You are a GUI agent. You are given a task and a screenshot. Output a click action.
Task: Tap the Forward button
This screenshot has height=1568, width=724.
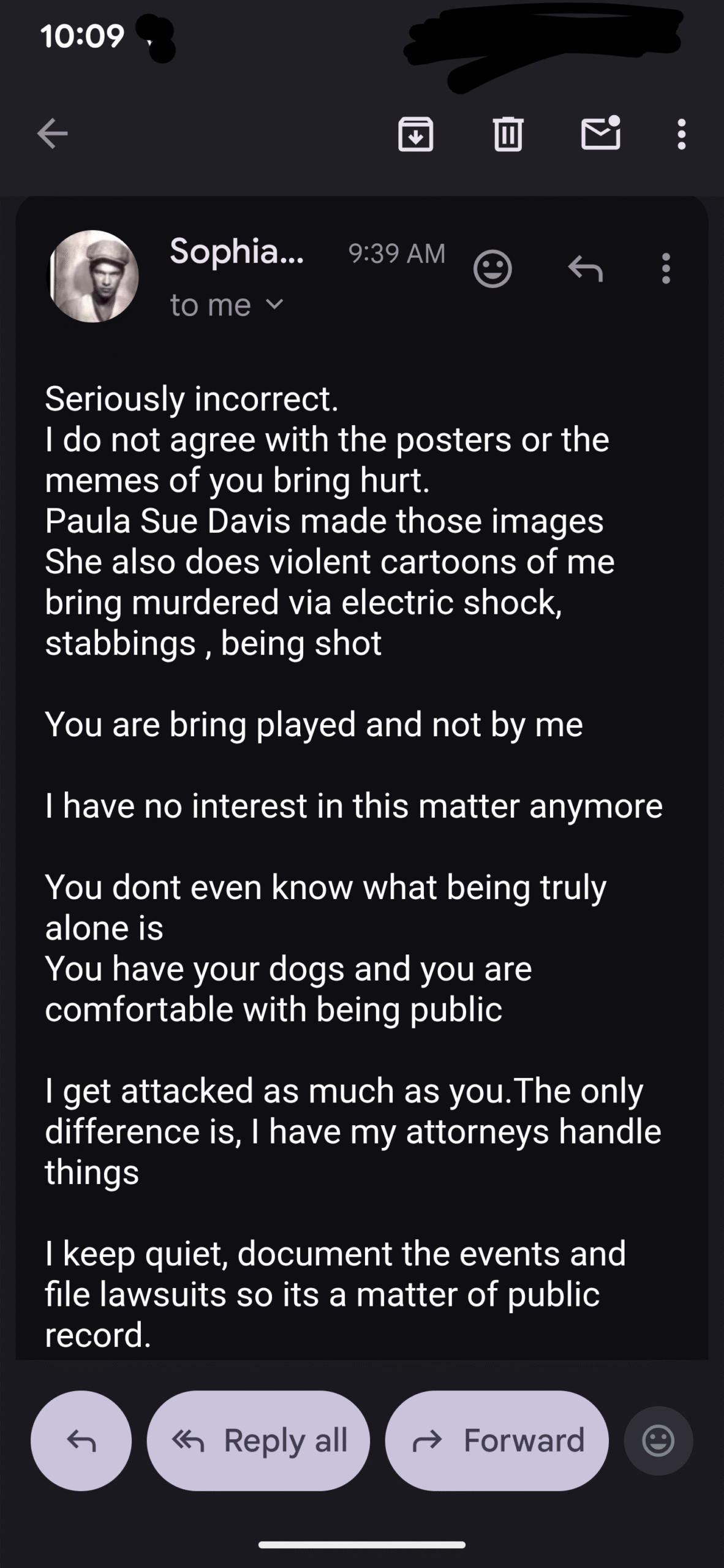pyautogui.click(x=497, y=1440)
